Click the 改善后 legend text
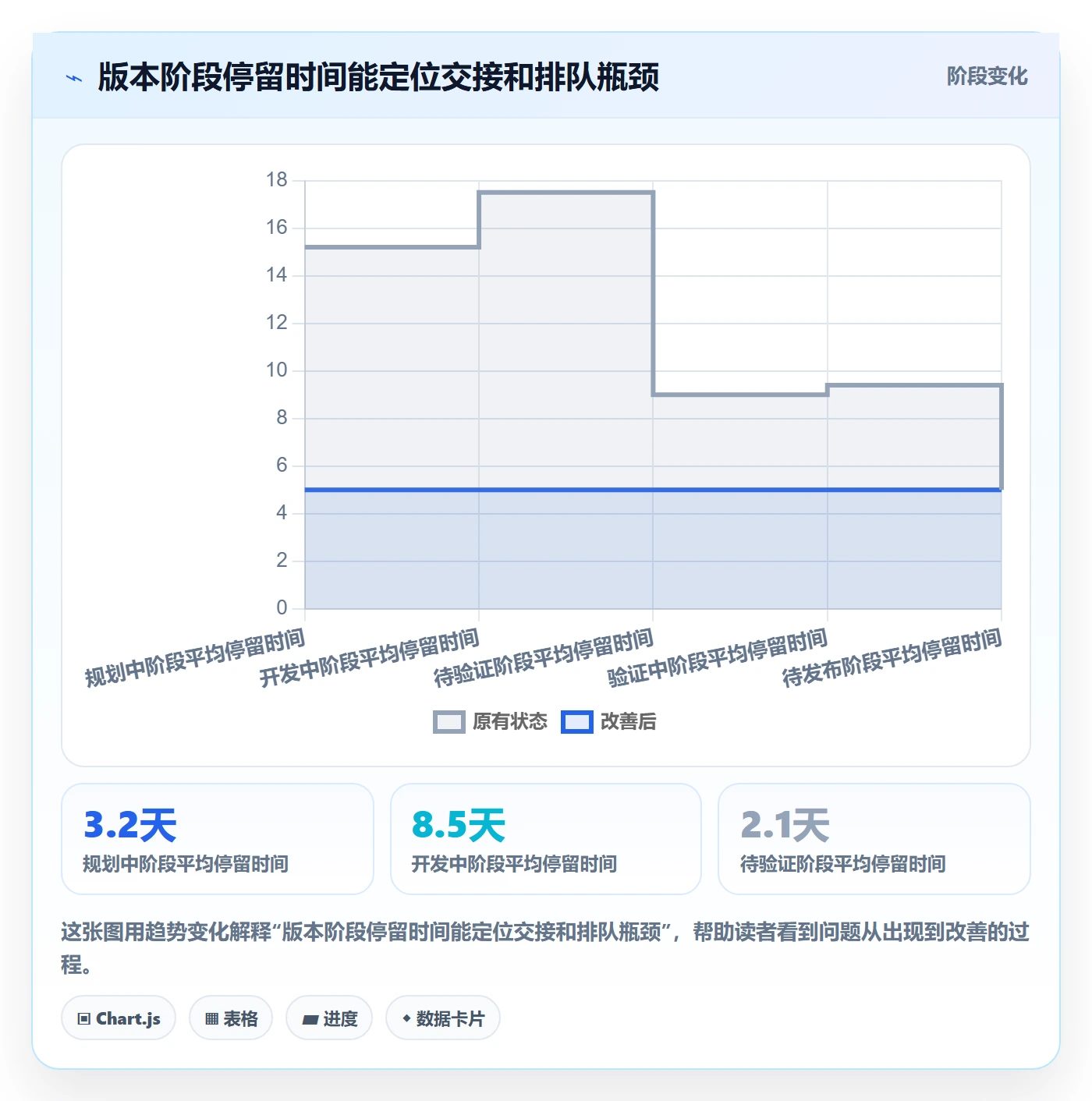Viewport: 1092px width, 1101px height. click(x=629, y=722)
